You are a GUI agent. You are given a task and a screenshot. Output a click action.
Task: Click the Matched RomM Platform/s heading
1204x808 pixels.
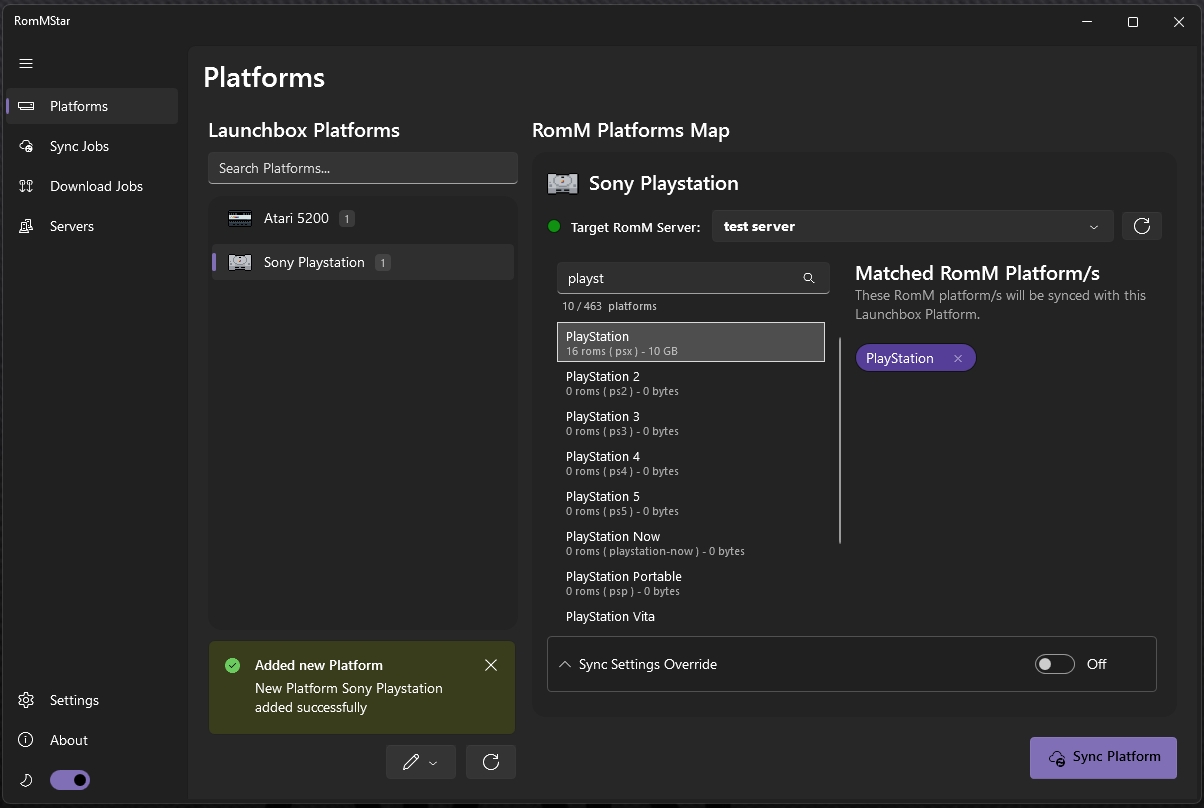pyautogui.click(x=978, y=273)
